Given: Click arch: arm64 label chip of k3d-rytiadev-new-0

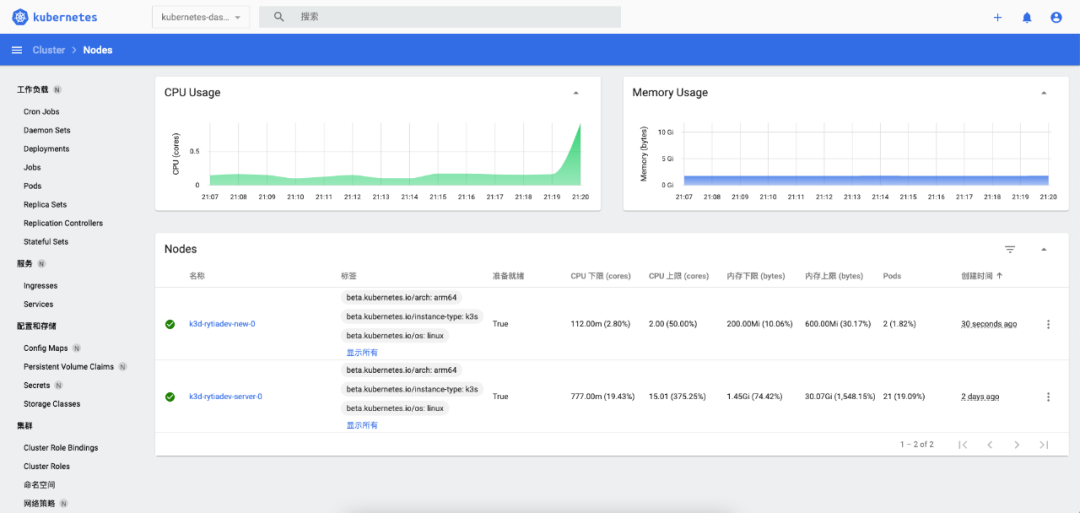Looking at the screenshot, I should (402, 297).
